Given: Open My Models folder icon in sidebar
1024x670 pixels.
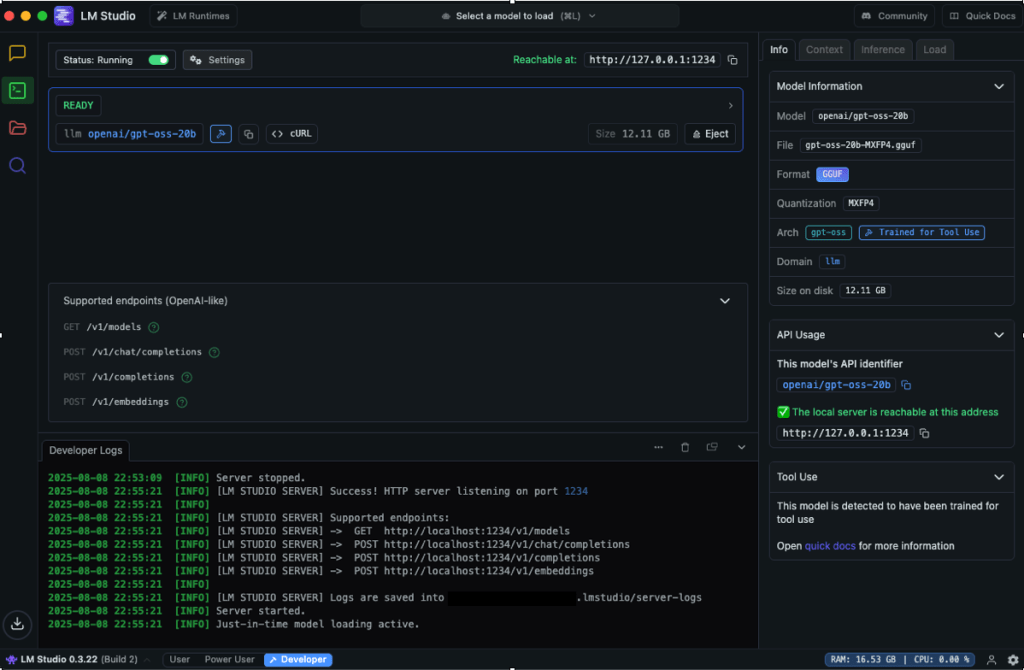Looking at the screenshot, I should tap(17, 128).
